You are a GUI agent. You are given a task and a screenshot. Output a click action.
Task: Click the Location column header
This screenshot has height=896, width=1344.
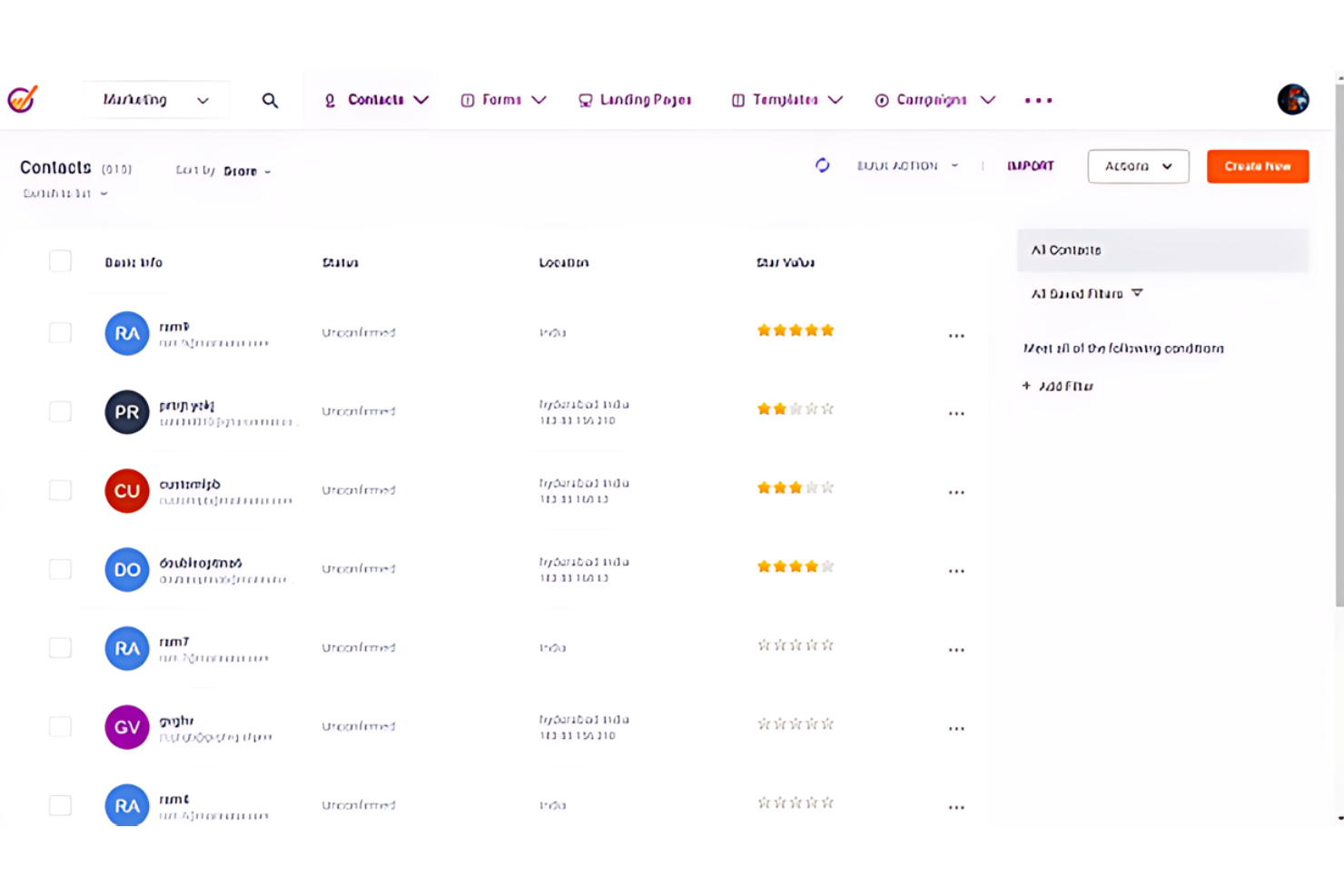coord(564,262)
